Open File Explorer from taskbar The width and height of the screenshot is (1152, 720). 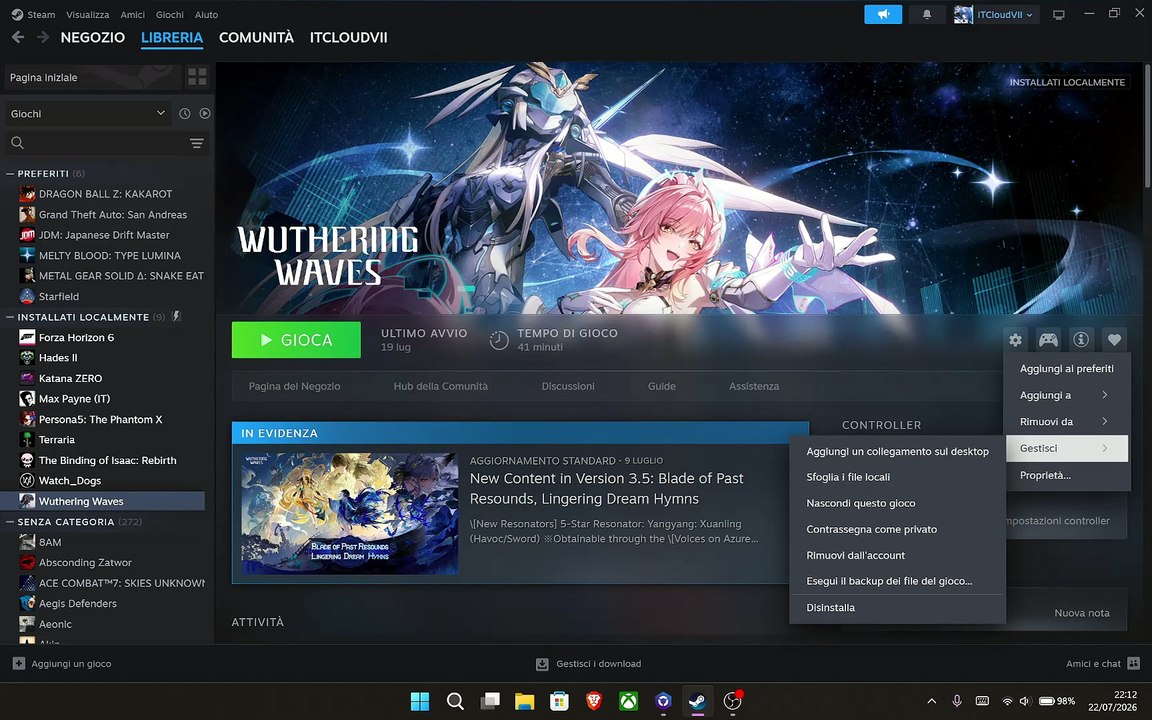pyautogui.click(x=525, y=701)
